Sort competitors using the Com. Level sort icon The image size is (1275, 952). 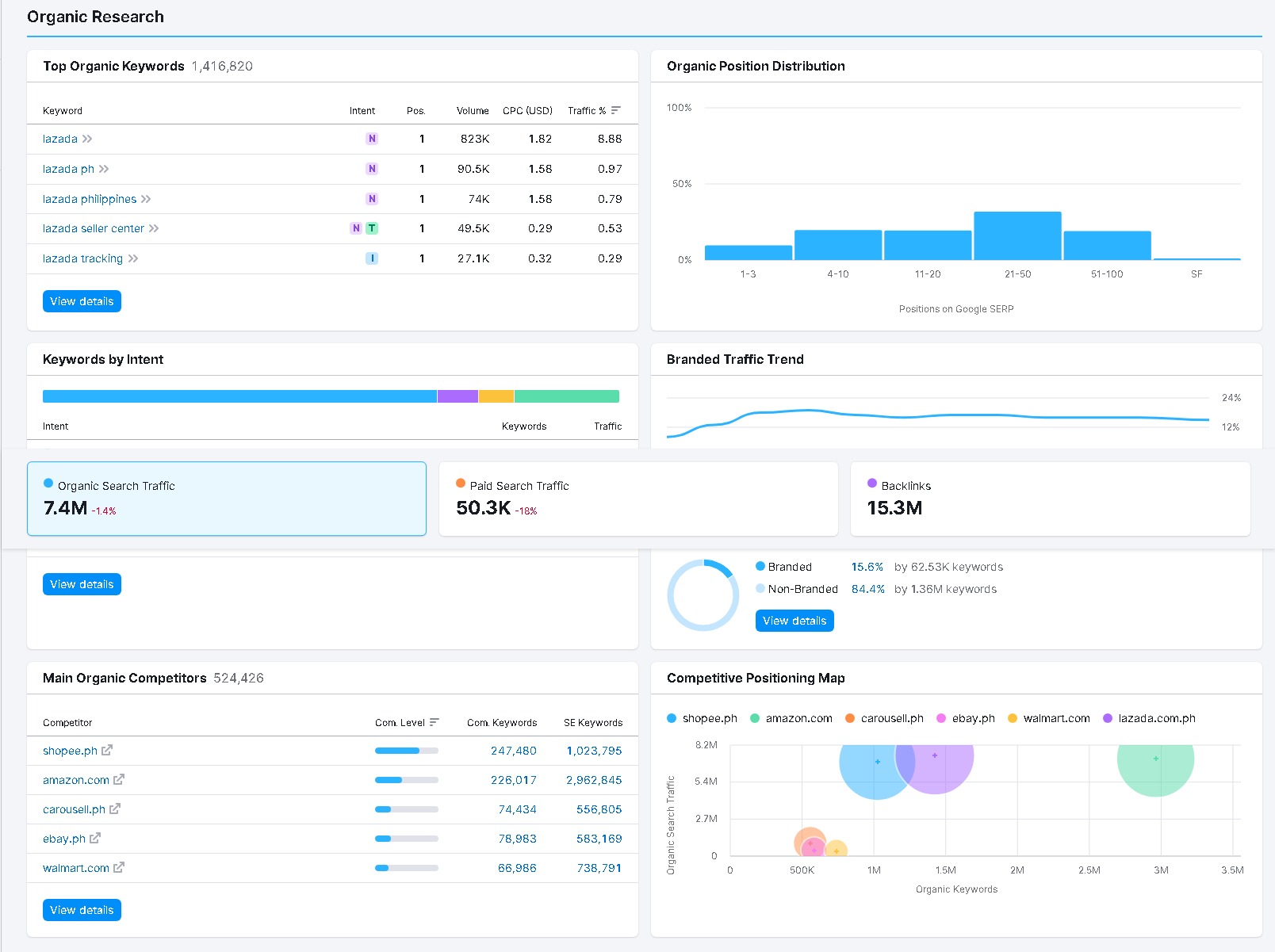coord(434,722)
